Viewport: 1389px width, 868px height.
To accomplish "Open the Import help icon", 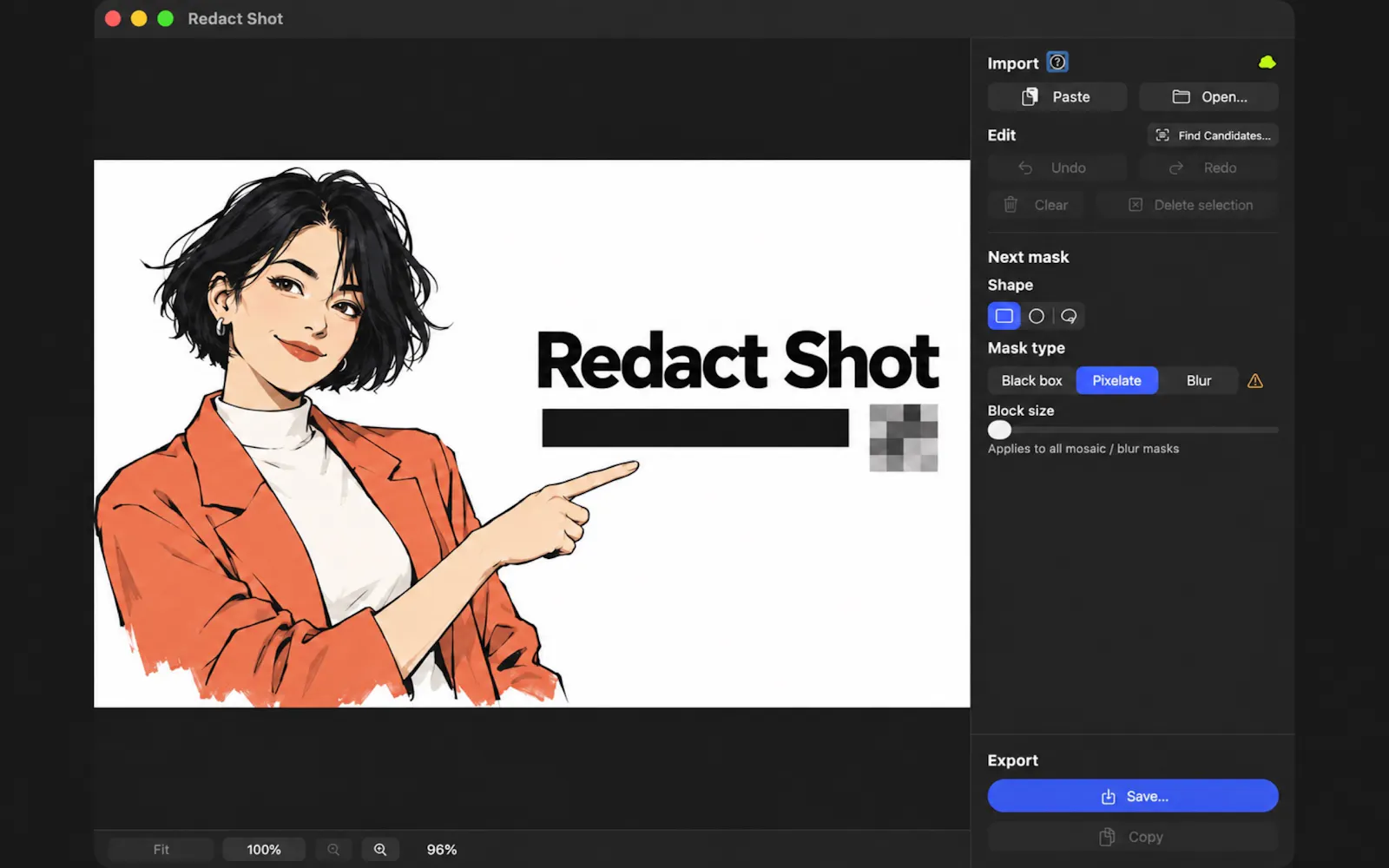I will point(1057,62).
